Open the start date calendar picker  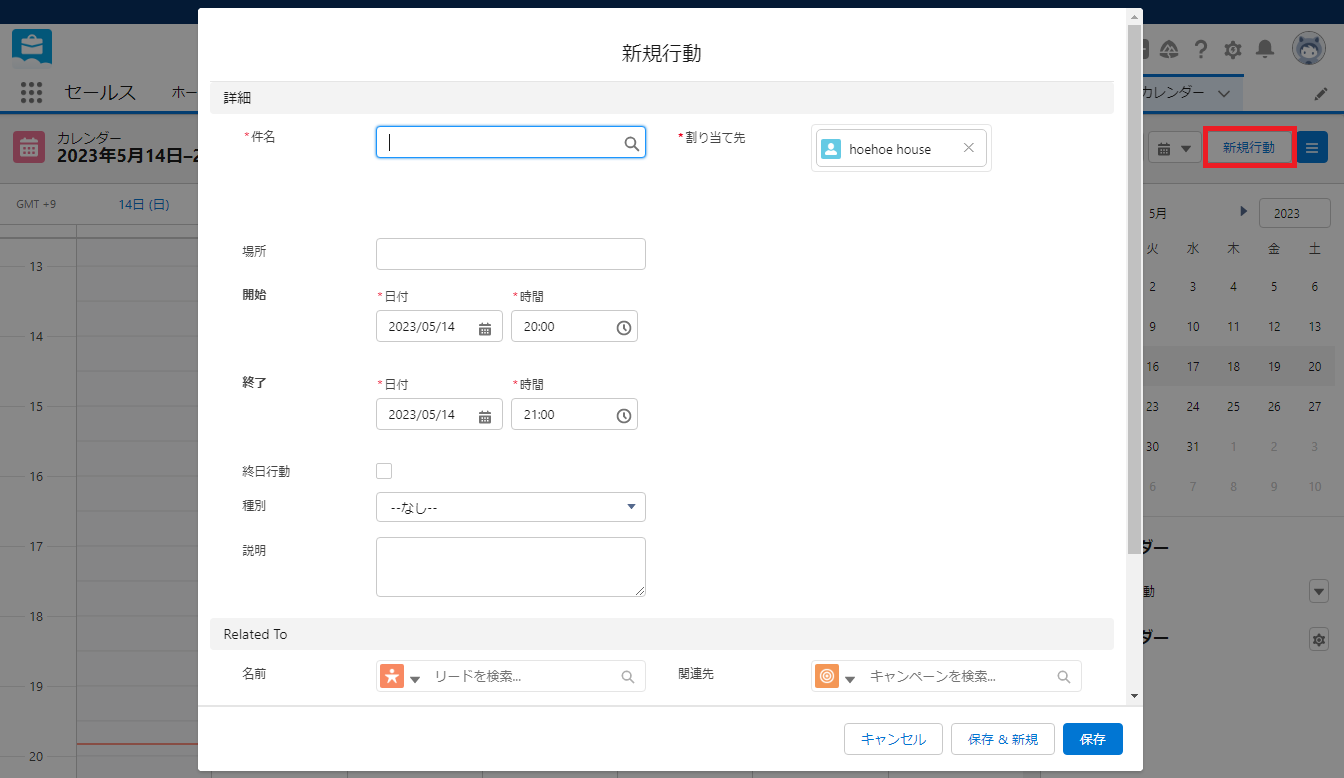[485, 328]
